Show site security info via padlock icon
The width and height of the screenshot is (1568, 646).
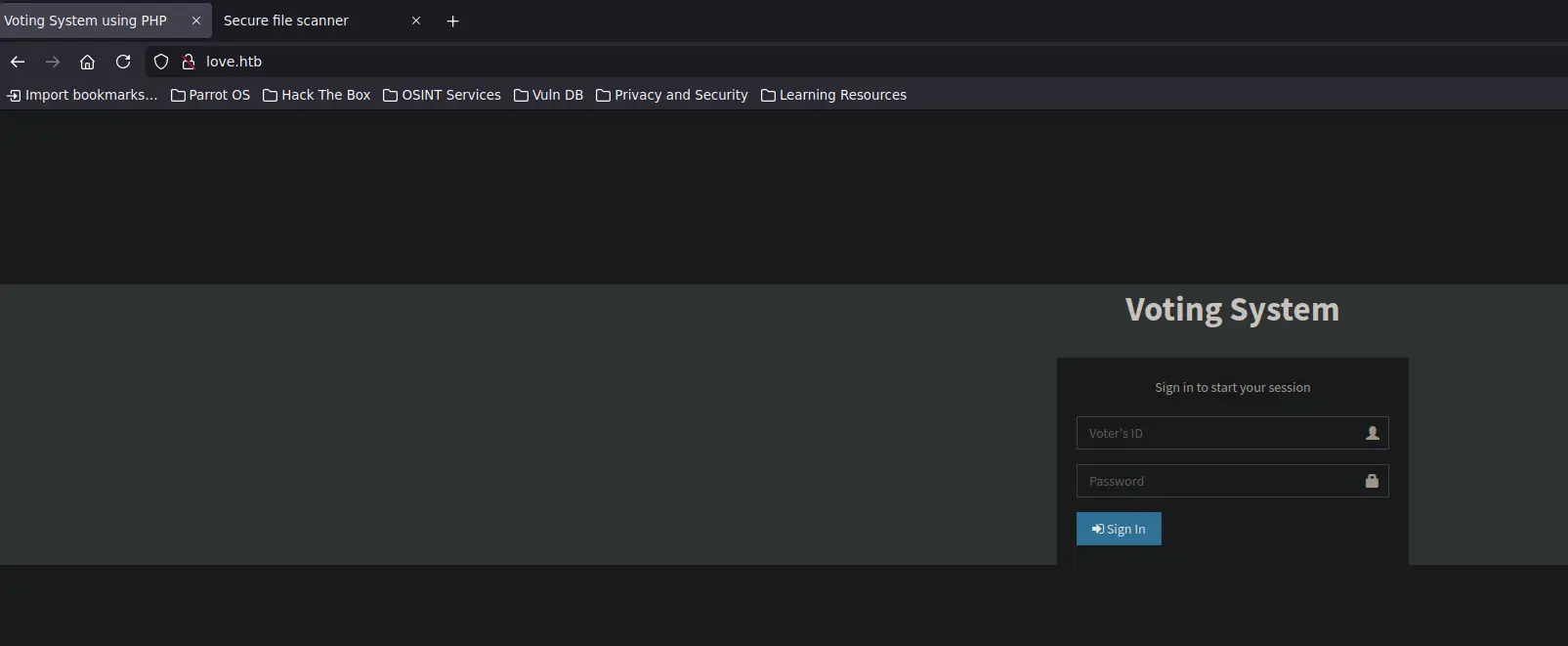(189, 62)
